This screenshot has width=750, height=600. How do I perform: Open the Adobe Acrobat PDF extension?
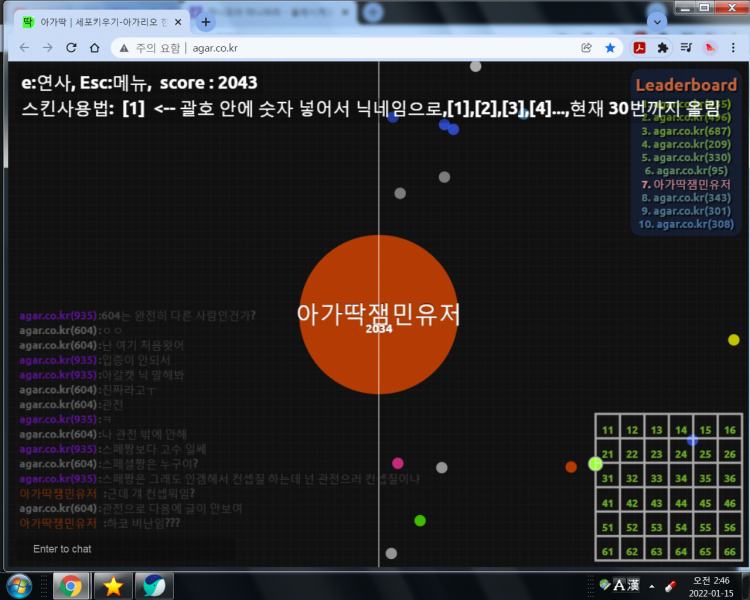(x=640, y=48)
